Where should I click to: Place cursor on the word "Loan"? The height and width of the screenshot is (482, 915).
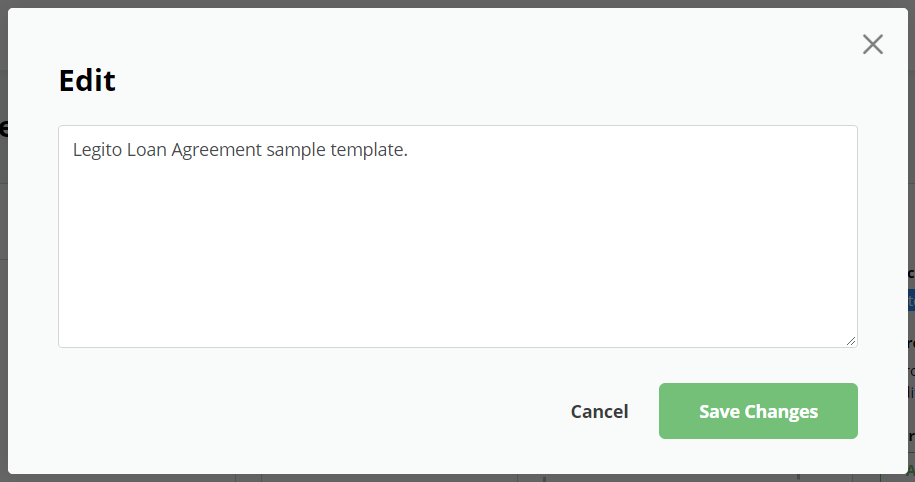coord(146,150)
